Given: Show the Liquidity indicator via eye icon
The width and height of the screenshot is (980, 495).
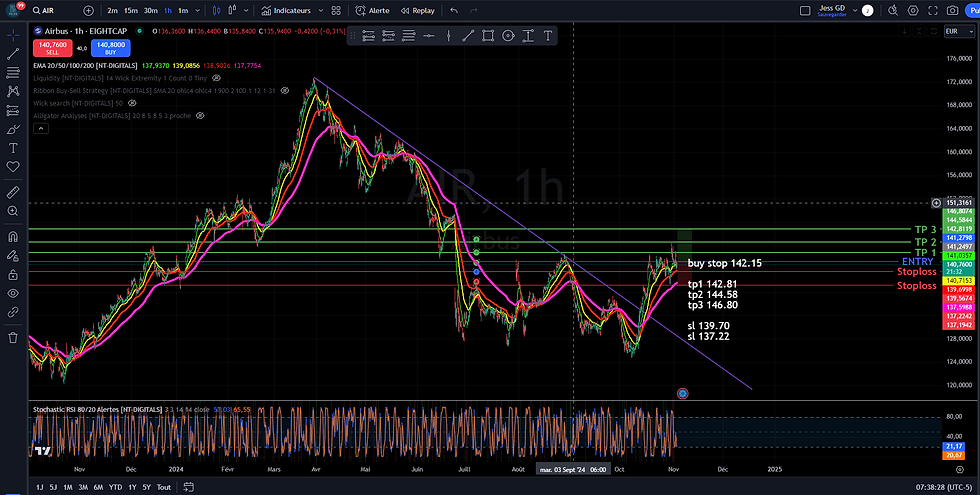Looking at the screenshot, I should point(216,78).
